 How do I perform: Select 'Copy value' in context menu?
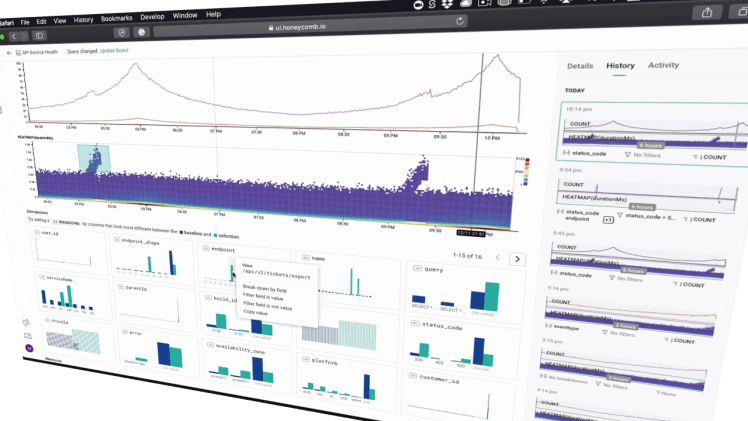tap(255, 313)
